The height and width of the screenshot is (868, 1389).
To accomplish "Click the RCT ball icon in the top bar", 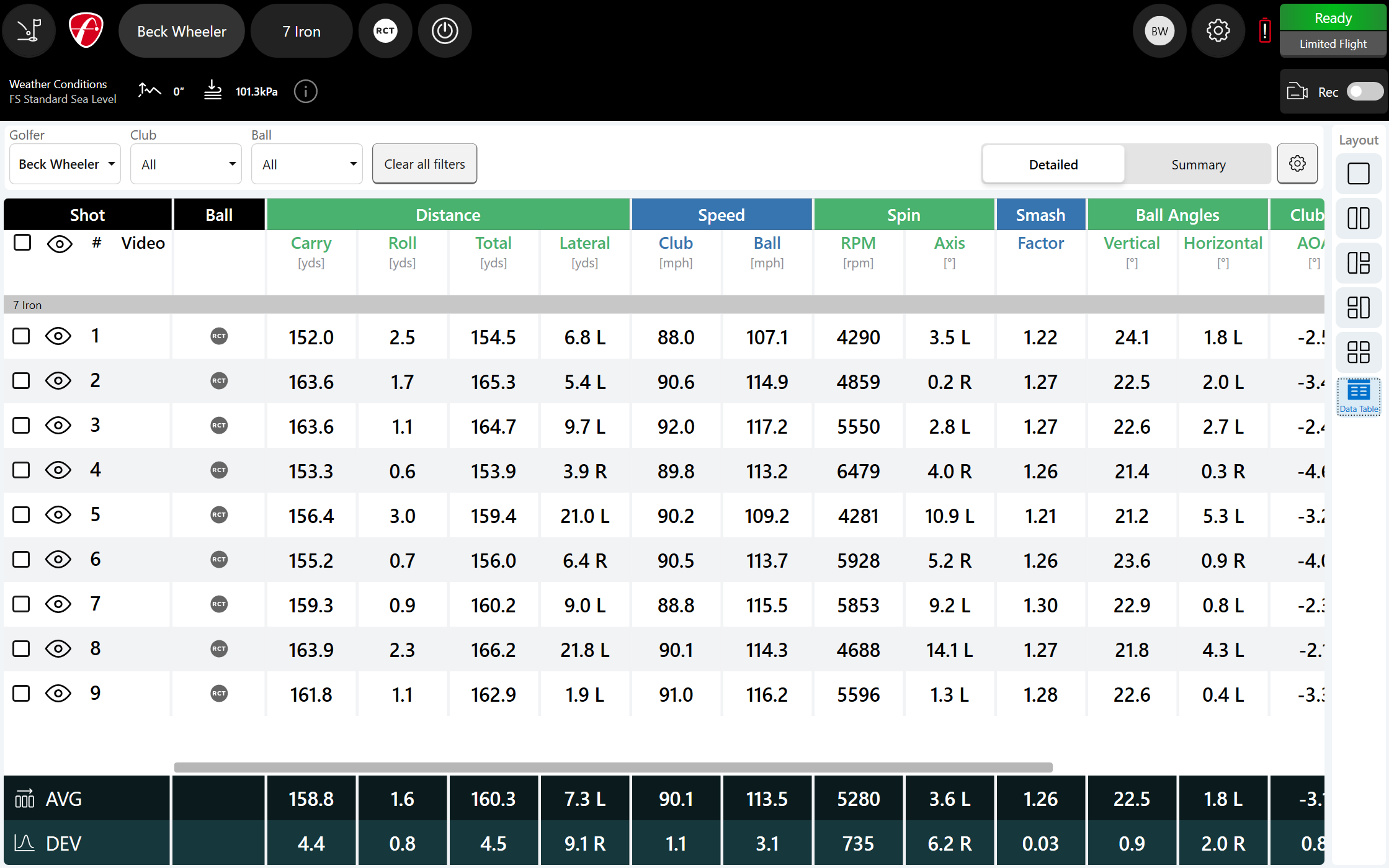I will [385, 30].
